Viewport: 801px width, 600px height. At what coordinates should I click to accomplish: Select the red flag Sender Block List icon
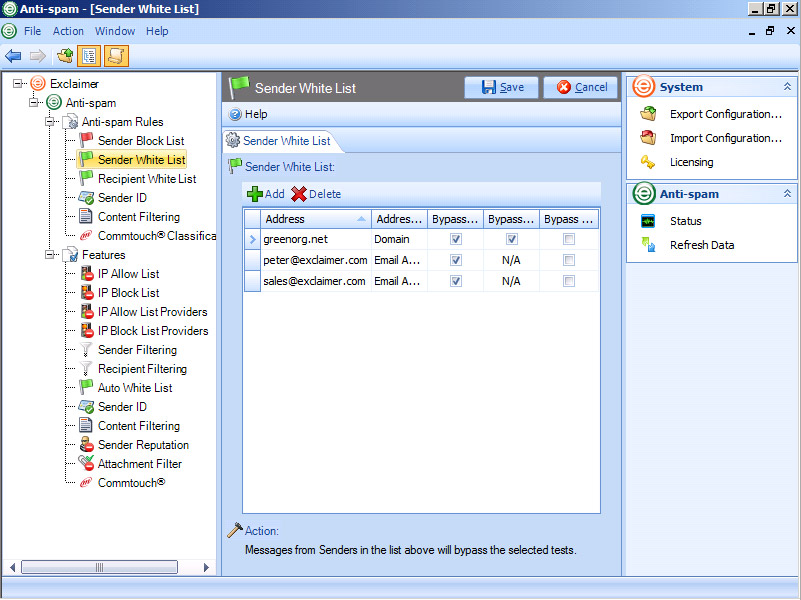86,140
